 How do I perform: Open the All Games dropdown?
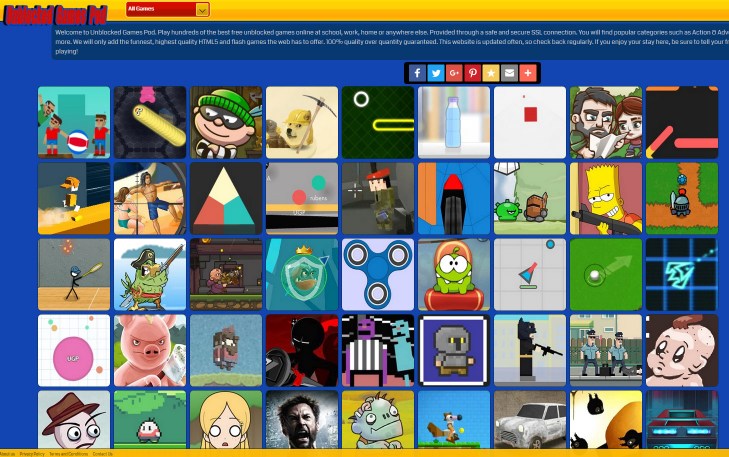click(x=168, y=10)
